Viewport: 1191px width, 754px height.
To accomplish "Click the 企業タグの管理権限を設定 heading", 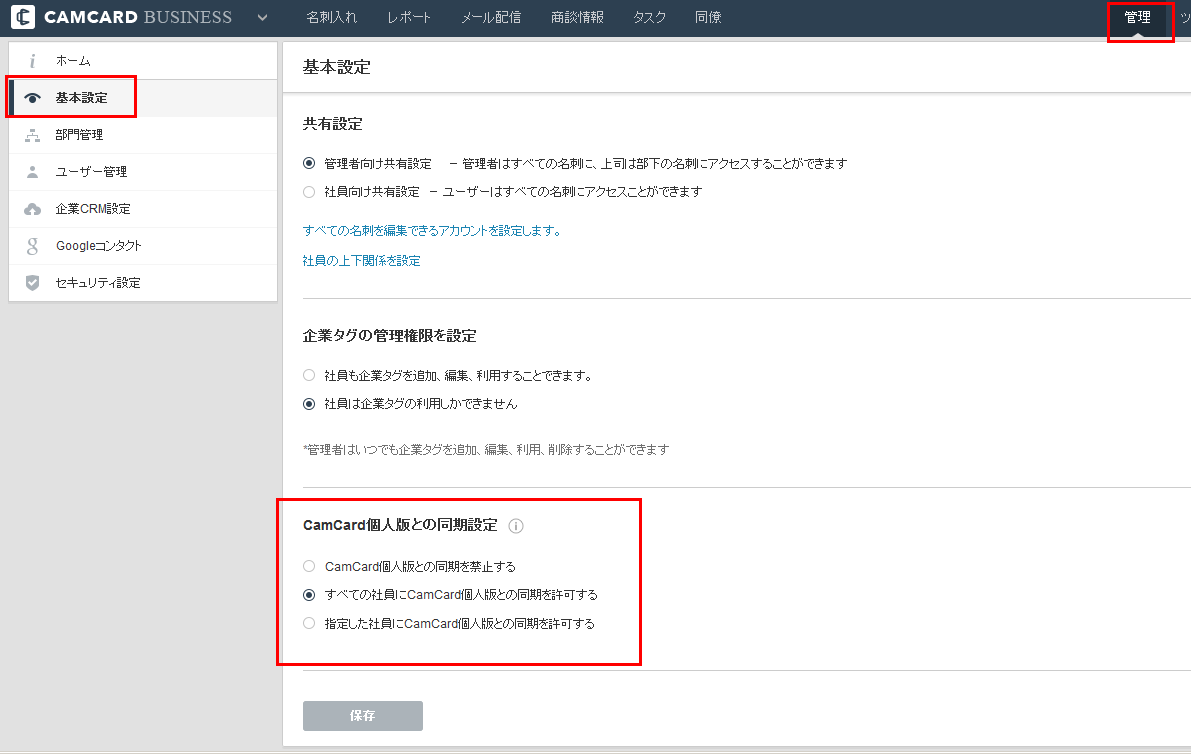I will 390,336.
